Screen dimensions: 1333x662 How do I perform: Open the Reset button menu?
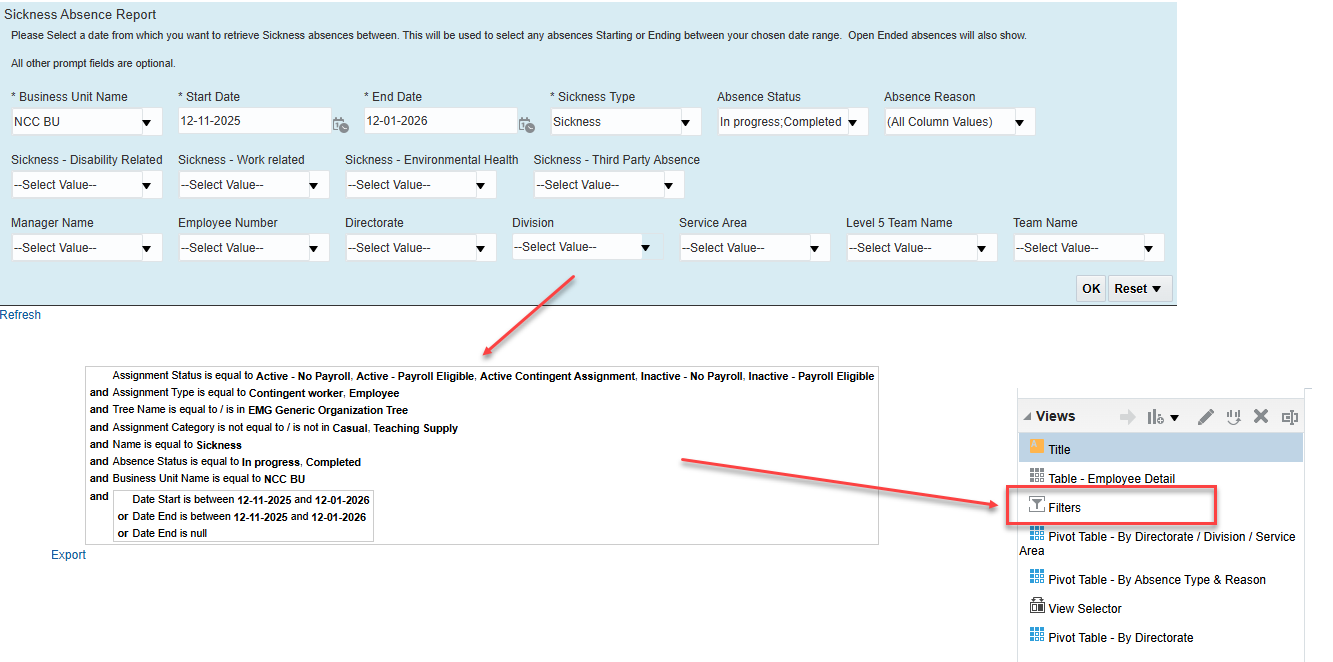click(1139, 289)
